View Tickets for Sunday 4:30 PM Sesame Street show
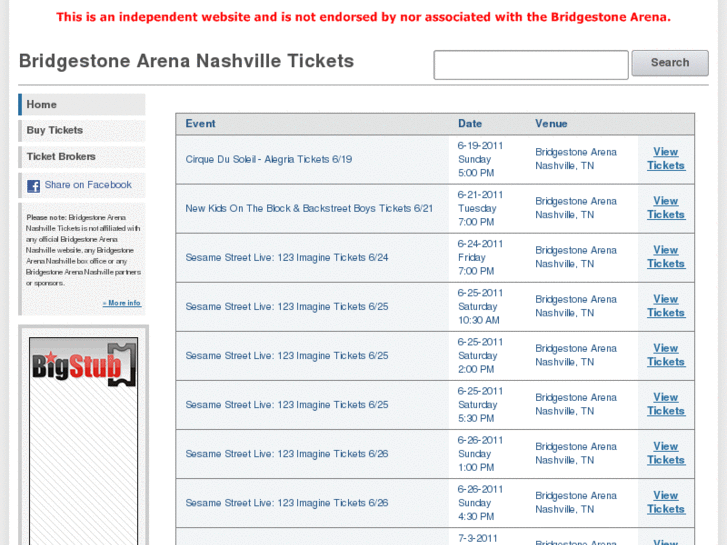 pyautogui.click(x=666, y=503)
